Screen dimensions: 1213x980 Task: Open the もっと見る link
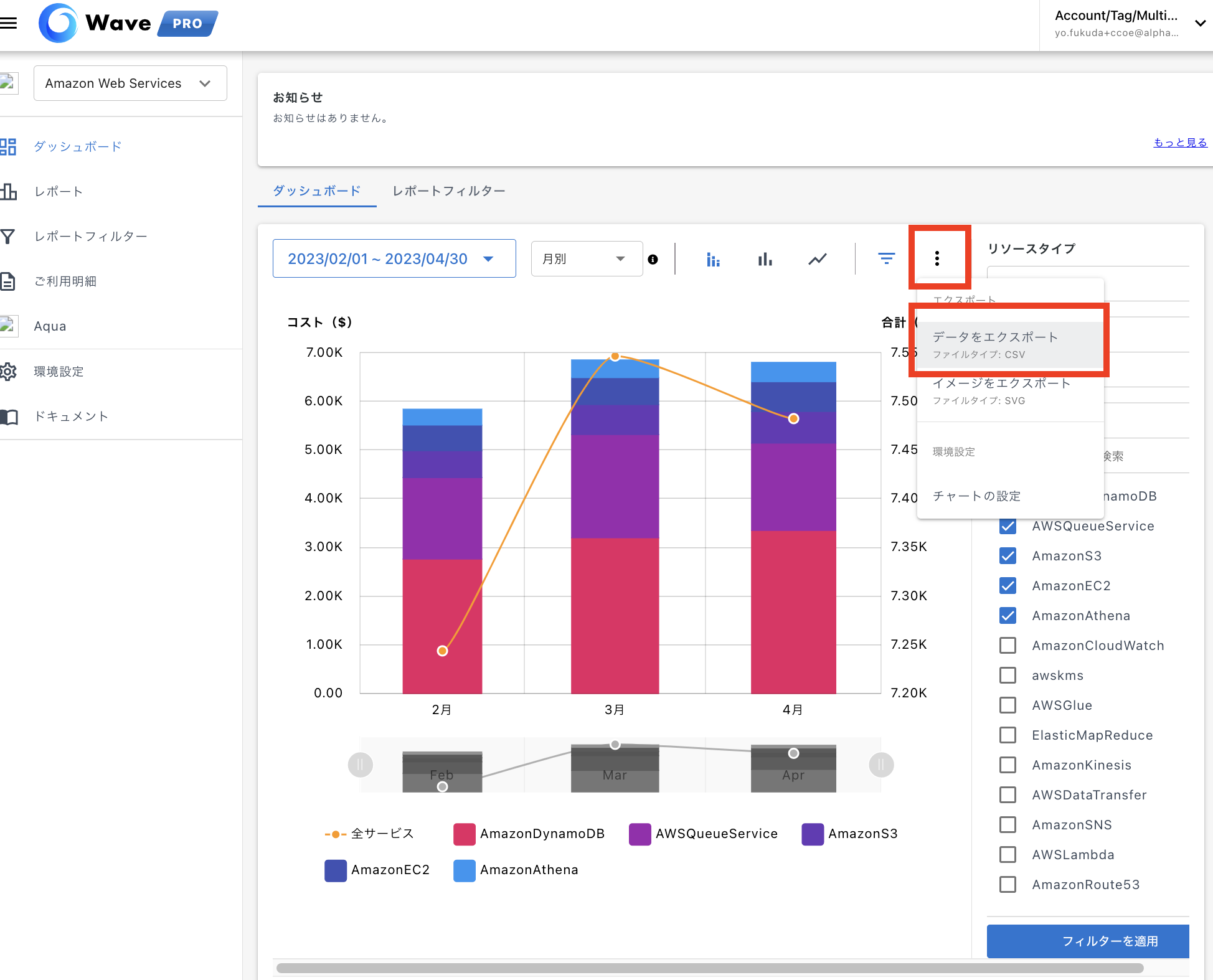coord(1180,143)
